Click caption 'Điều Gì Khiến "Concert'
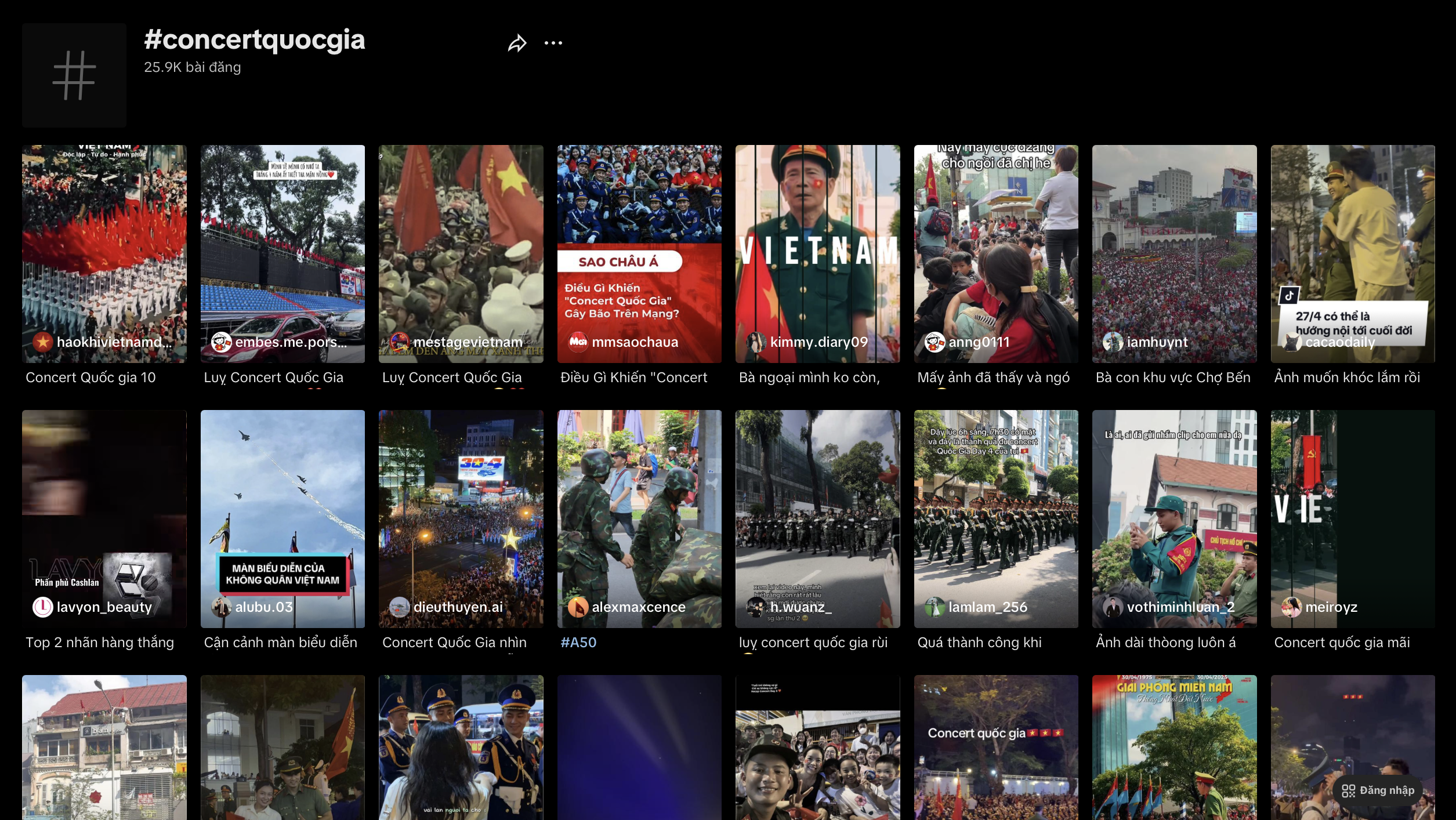Viewport: 1456px width, 820px height. tap(633, 378)
